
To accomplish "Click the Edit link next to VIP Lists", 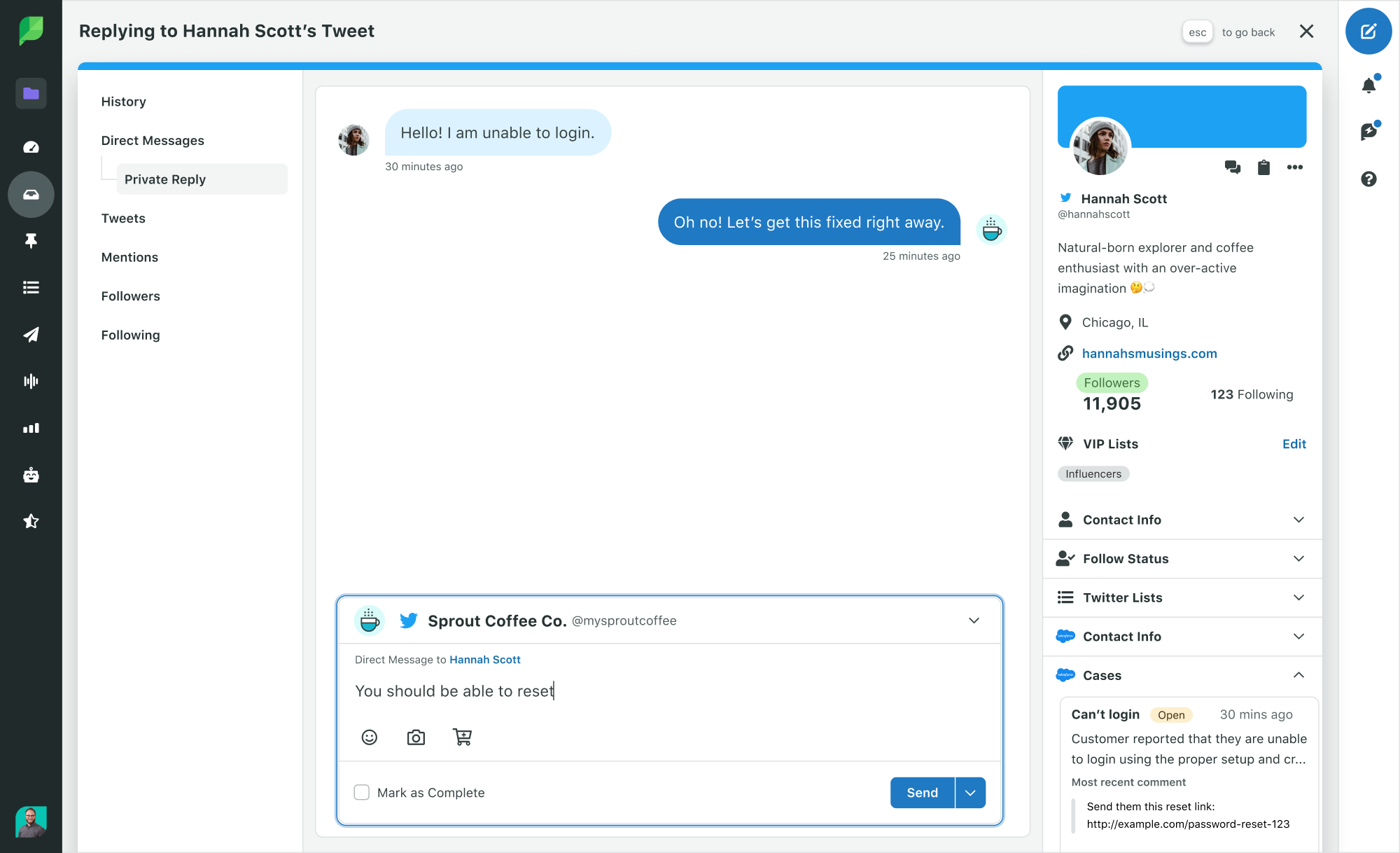I will click(x=1294, y=443).
